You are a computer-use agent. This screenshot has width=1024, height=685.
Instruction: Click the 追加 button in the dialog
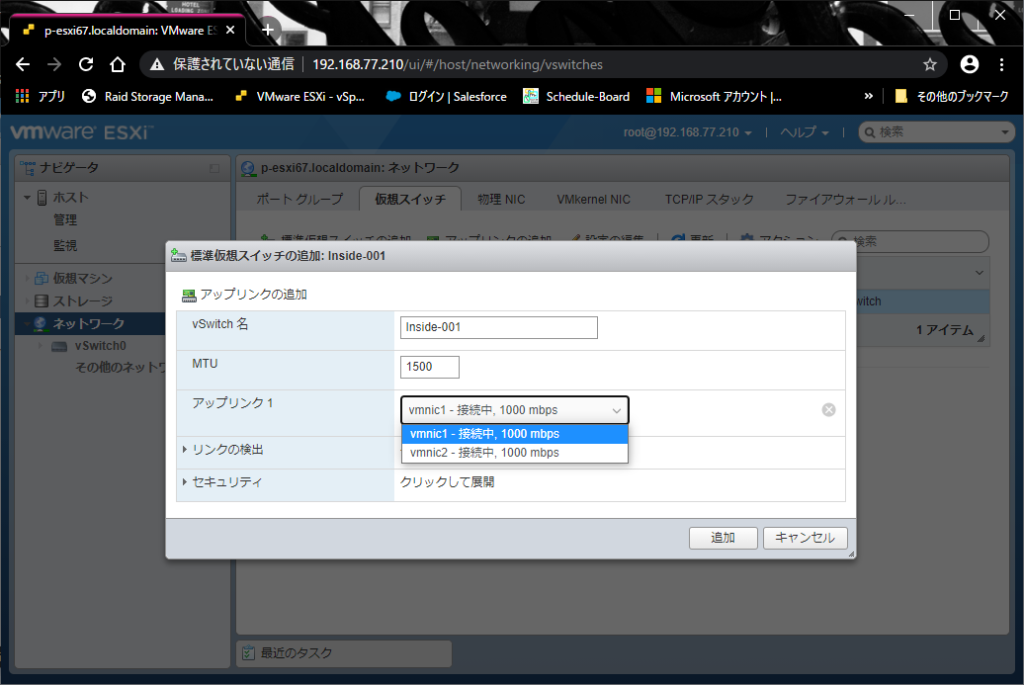tap(723, 537)
